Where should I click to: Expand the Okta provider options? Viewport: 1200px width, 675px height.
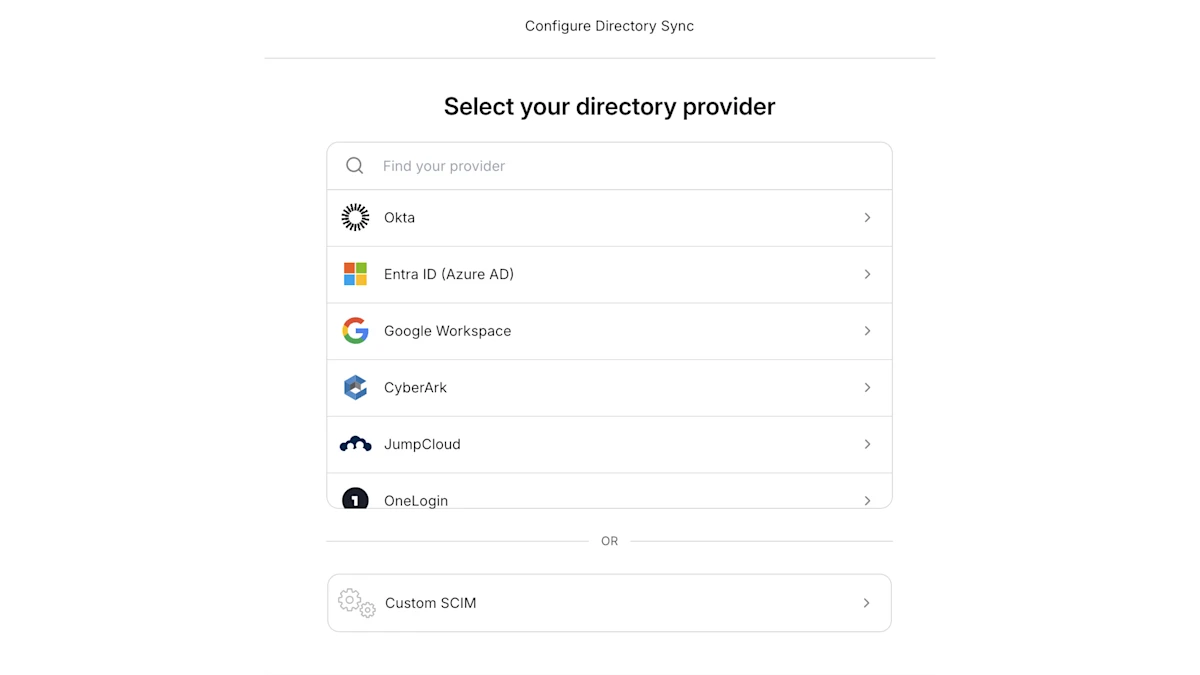[868, 217]
